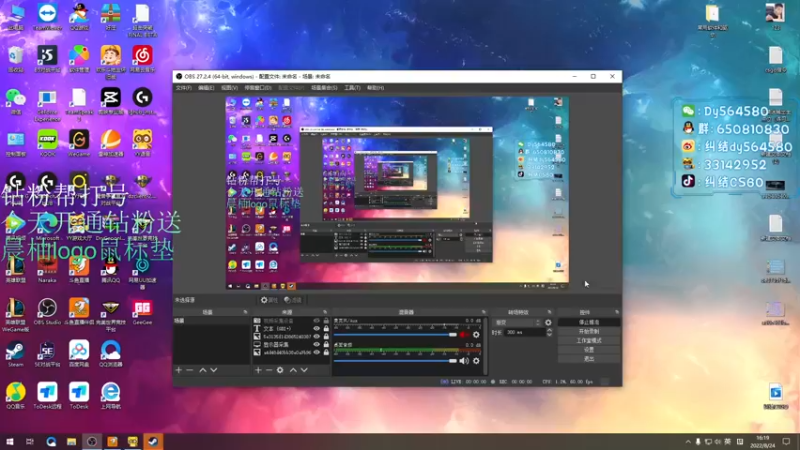Select 显示器采集 source row
The image size is (800, 450).
pyautogui.click(x=292, y=344)
